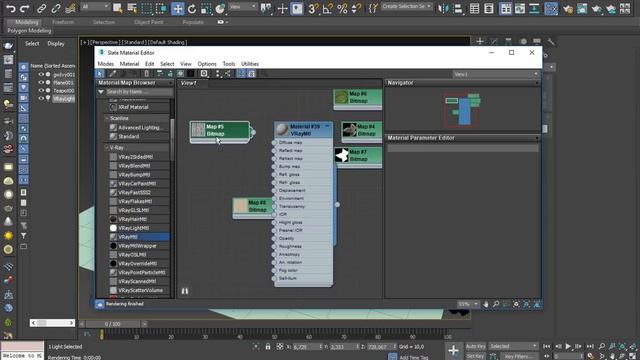Open the Slate zoom percentage dropdown
The width and height of the screenshot is (640, 360).
coord(468,304)
